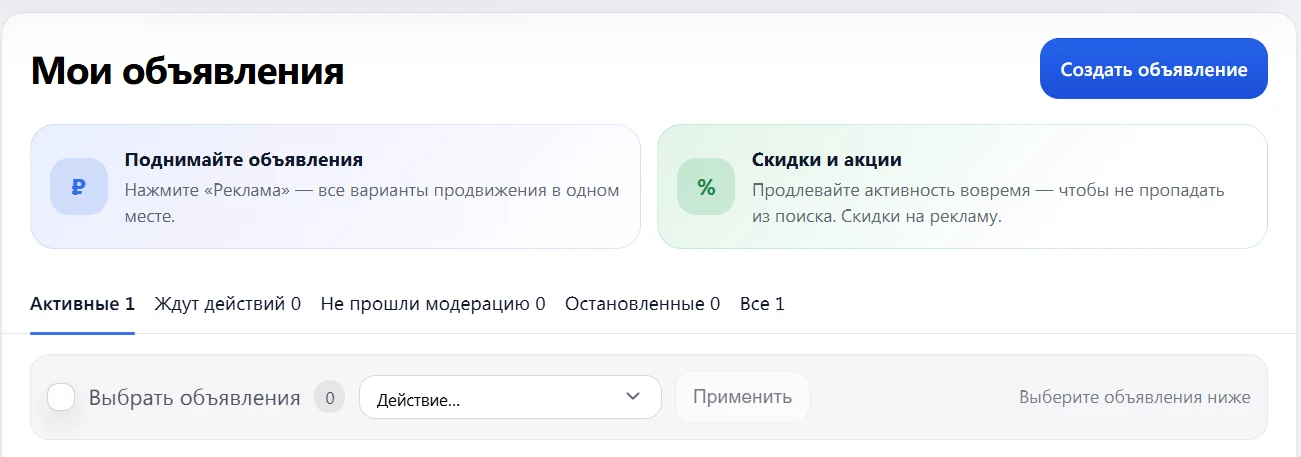Select the Не прошли модерацию tab
This screenshot has height=457, width=1301.
[433, 304]
